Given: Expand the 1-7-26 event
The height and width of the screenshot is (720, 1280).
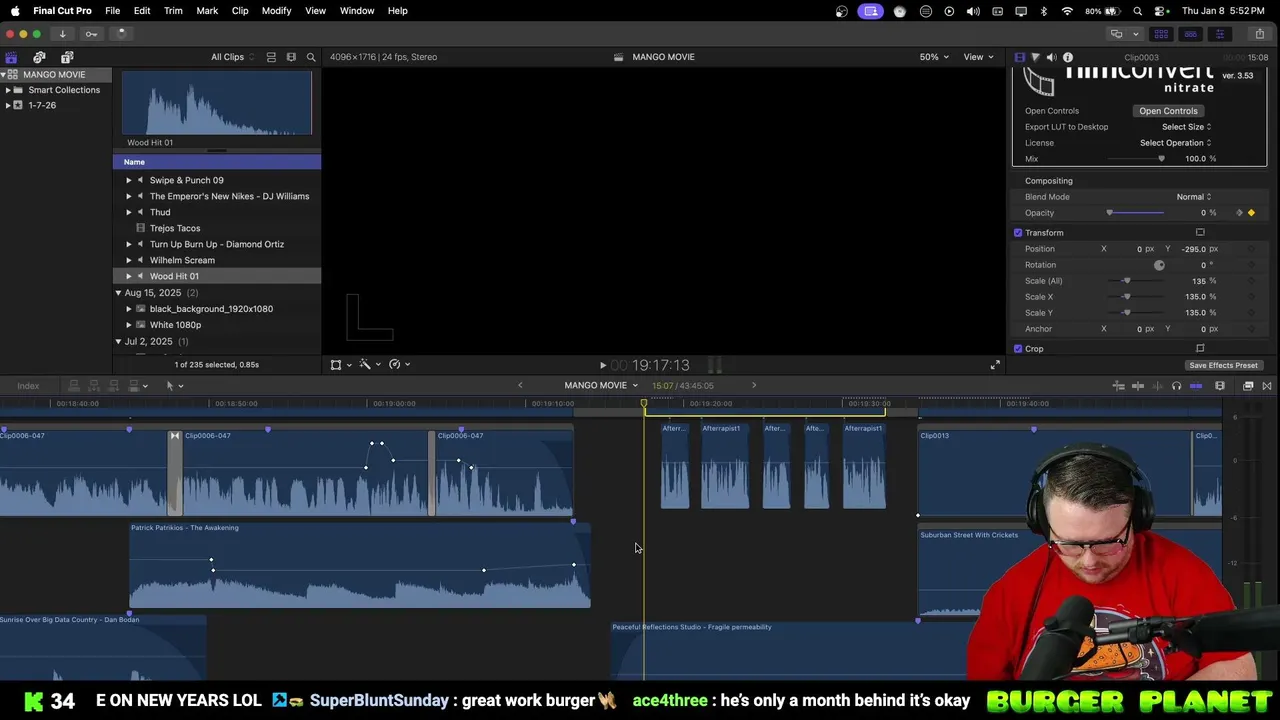Looking at the screenshot, I should [8, 105].
